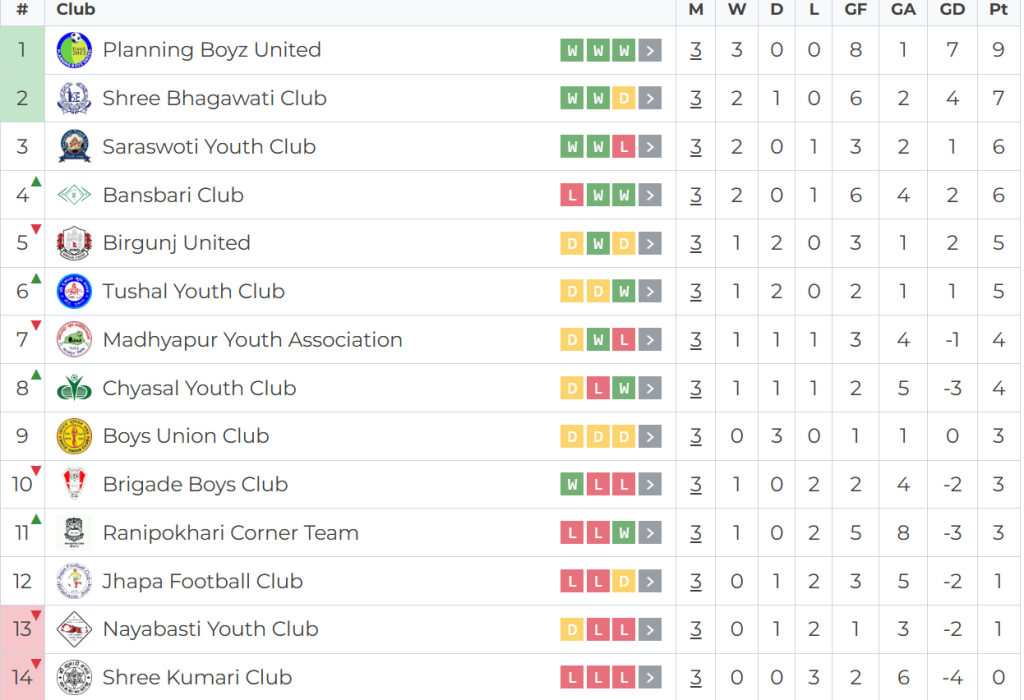Click the Tushal Youth Club logo
Image resolution: width=1024 pixels, height=700 pixels.
(74, 292)
